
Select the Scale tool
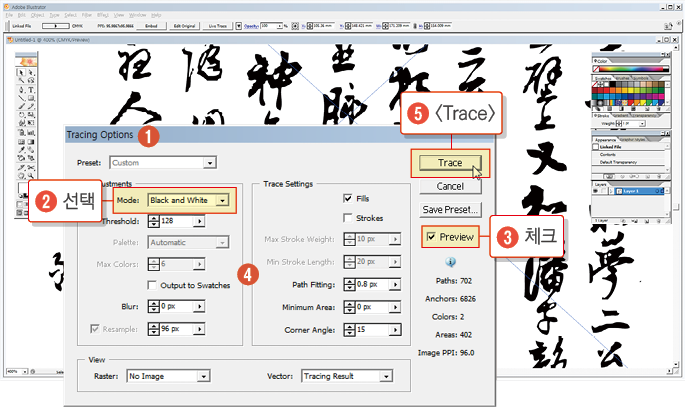[x=31, y=115]
